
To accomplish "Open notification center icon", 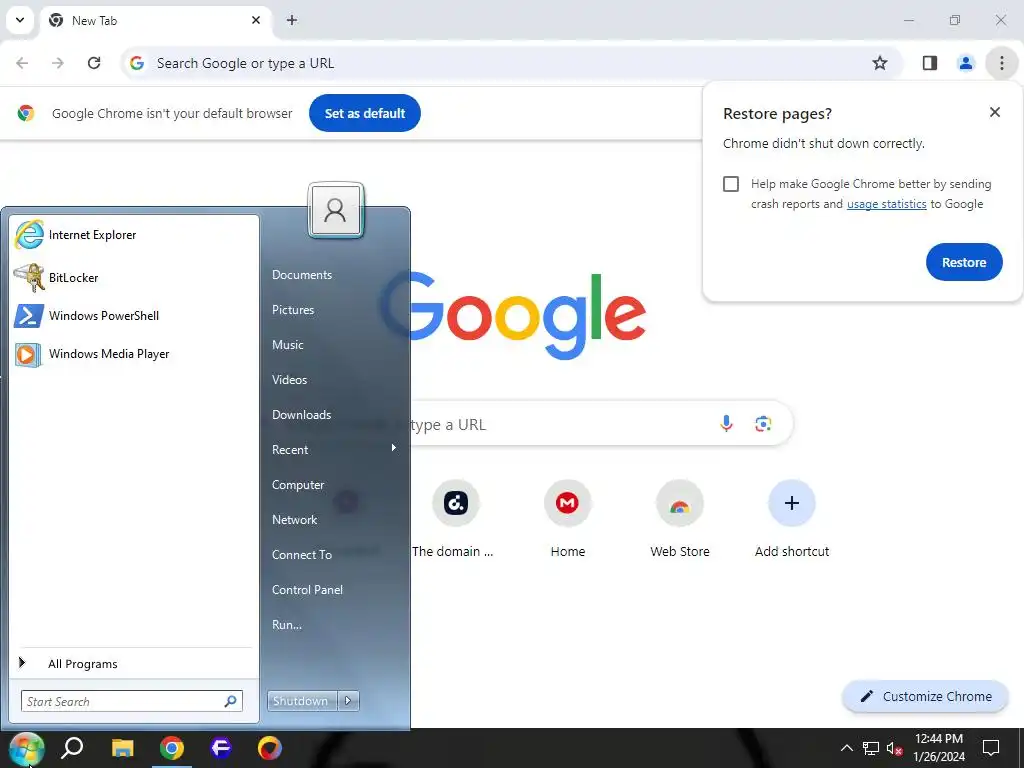I will tap(991, 748).
